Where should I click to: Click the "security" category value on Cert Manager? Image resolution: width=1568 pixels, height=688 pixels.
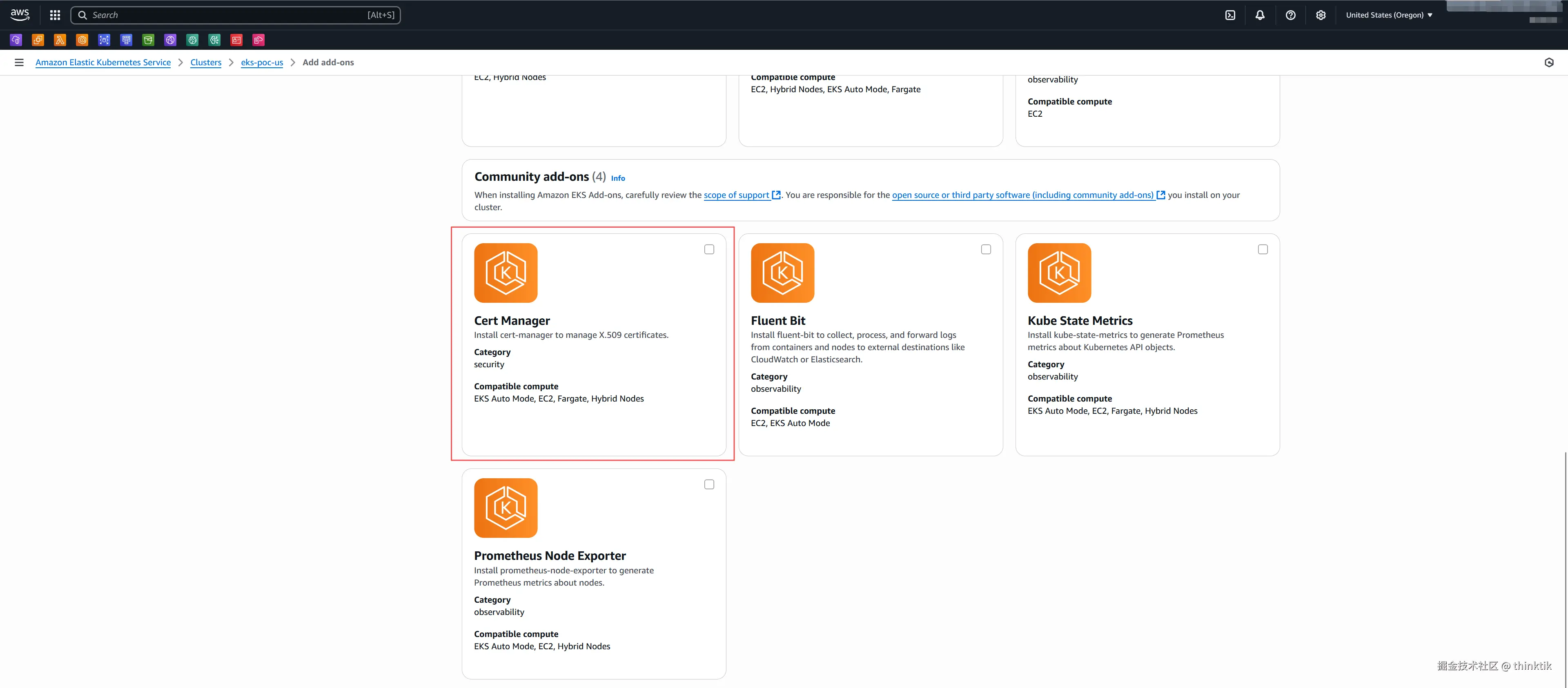click(490, 364)
